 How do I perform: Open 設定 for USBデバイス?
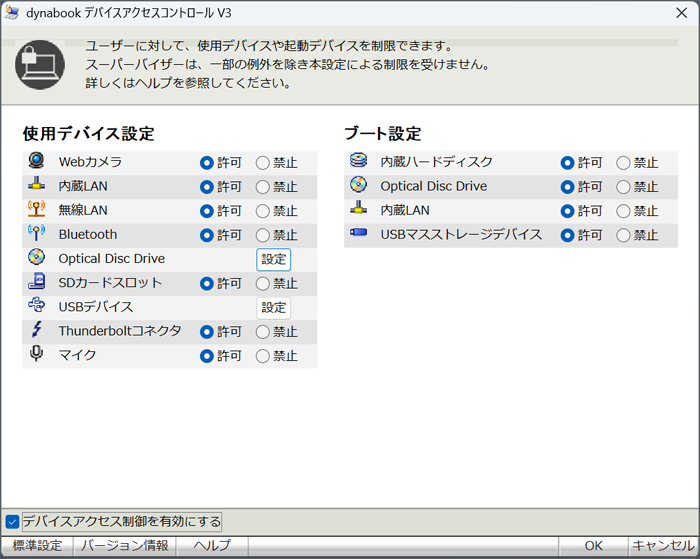pos(273,308)
